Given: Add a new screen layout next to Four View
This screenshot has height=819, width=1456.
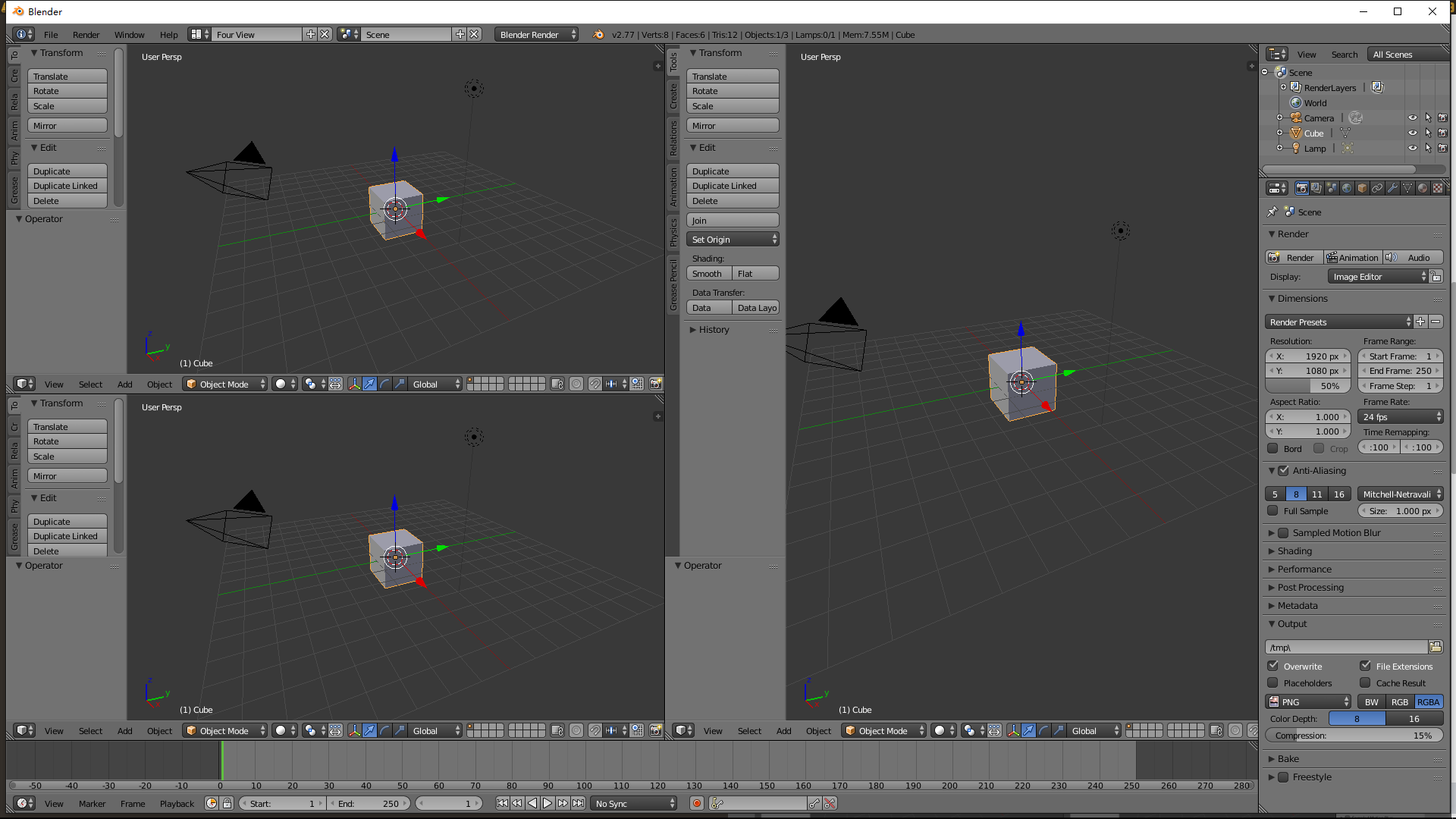Looking at the screenshot, I should [x=310, y=34].
